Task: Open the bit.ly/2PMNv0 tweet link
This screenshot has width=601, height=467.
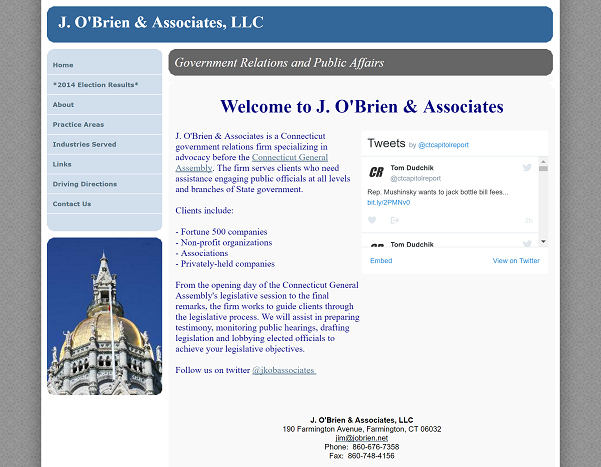Action: (388, 202)
